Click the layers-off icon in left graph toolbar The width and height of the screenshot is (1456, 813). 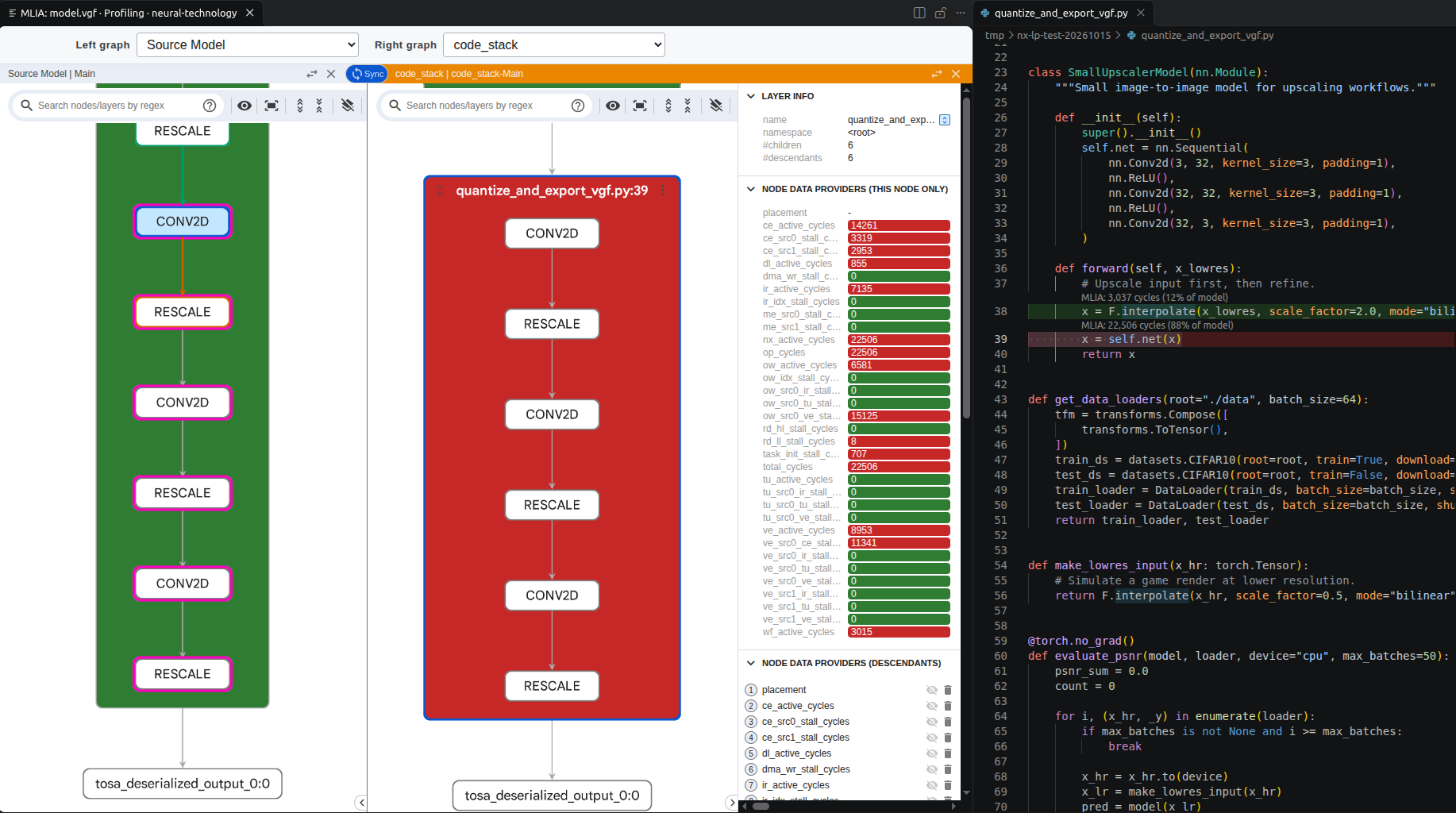tap(348, 106)
